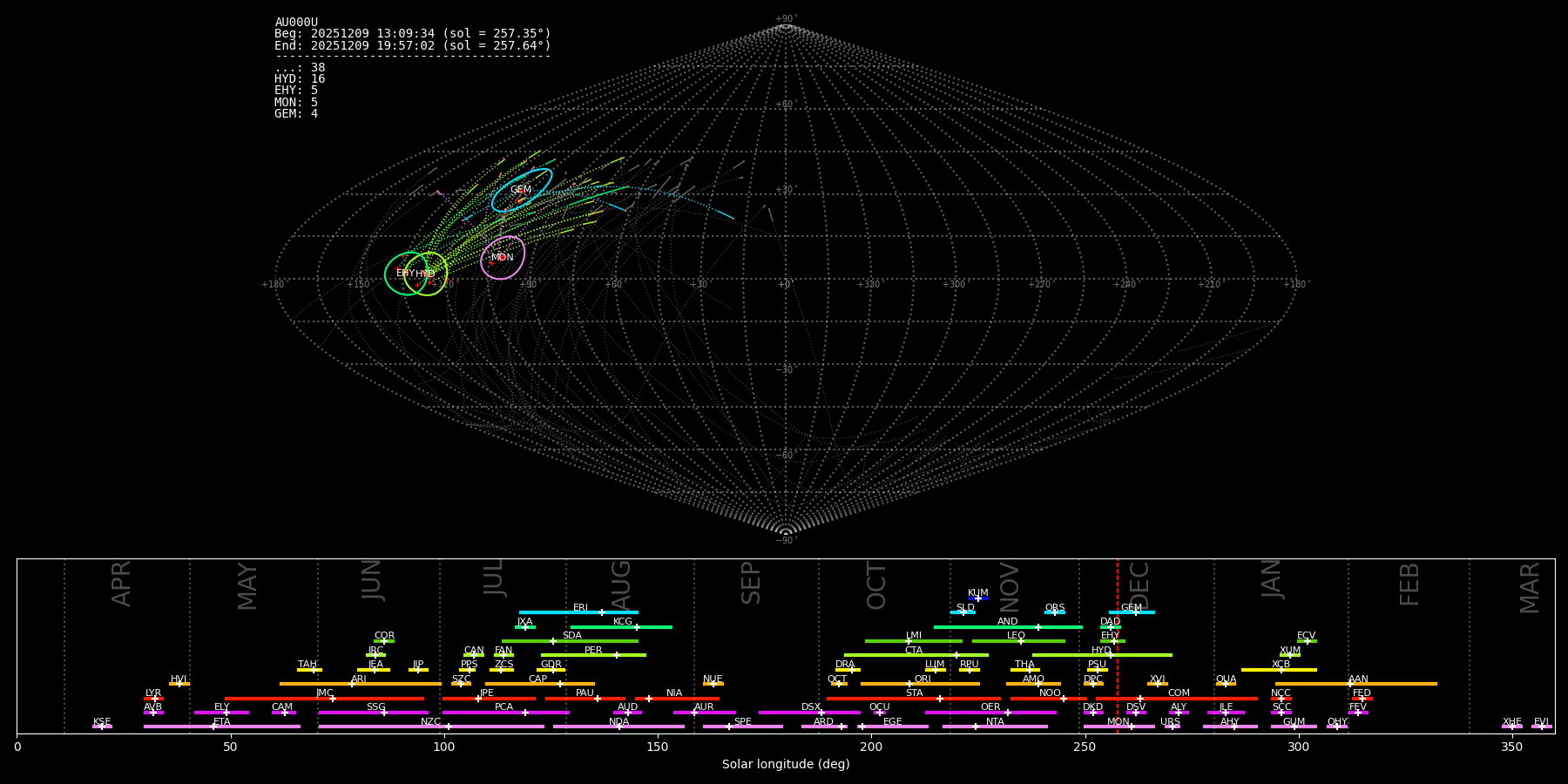1568x784 pixels.
Task: Click the ERI cyan bar in the timeline
Action: click(578, 612)
